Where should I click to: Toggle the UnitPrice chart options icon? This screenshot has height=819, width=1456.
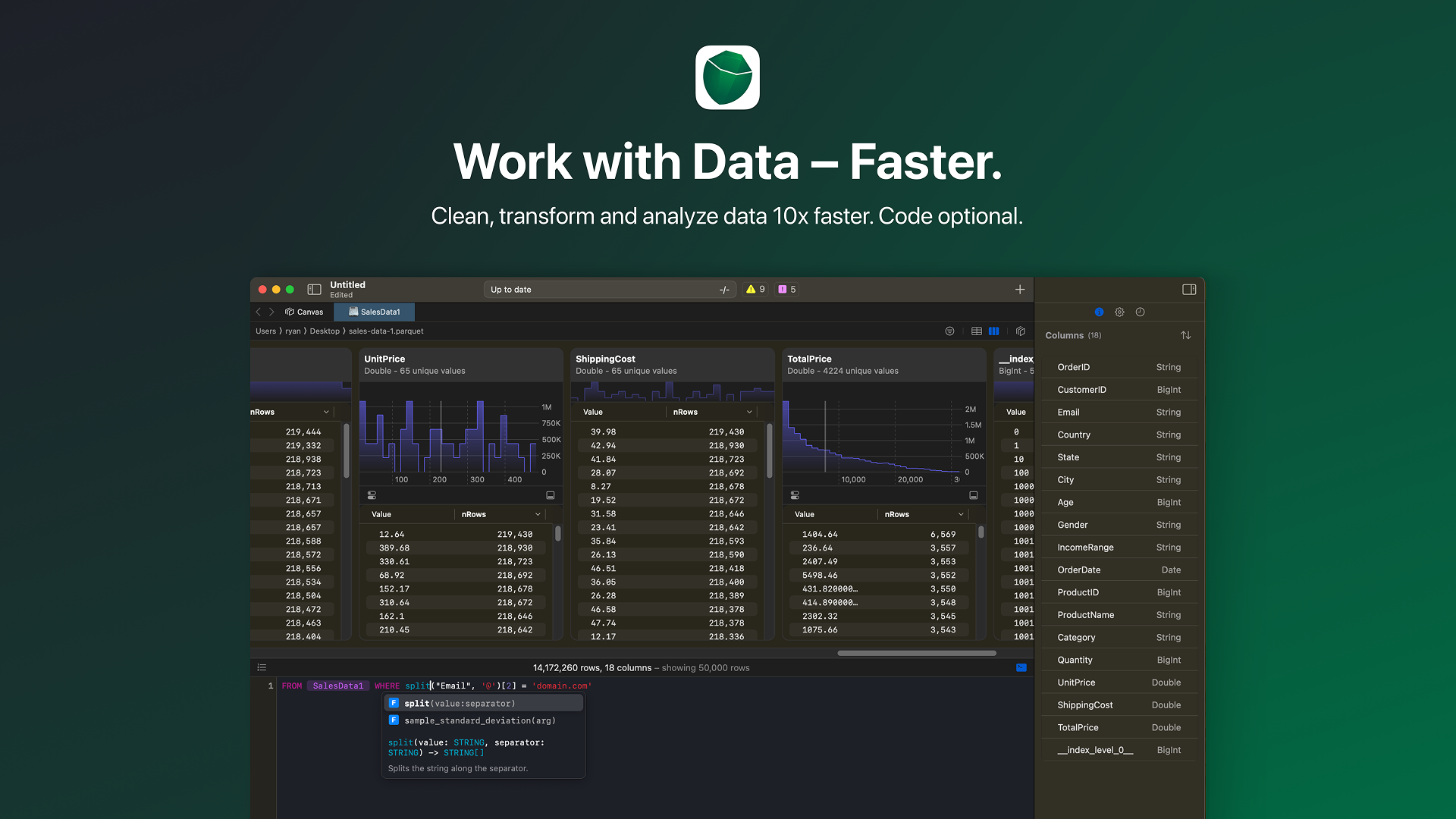[x=372, y=495]
